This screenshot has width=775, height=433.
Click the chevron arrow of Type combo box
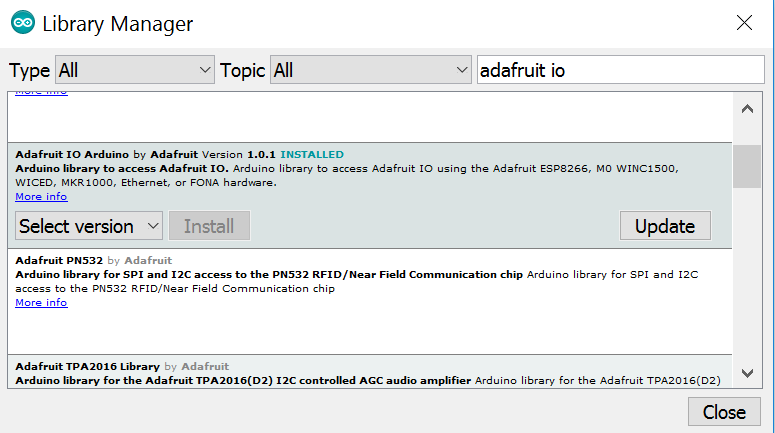(205, 70)
